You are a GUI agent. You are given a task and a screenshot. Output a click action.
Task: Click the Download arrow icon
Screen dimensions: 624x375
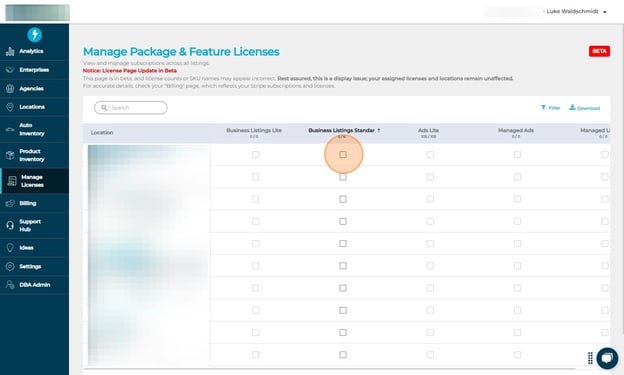[x=572, y=107]
